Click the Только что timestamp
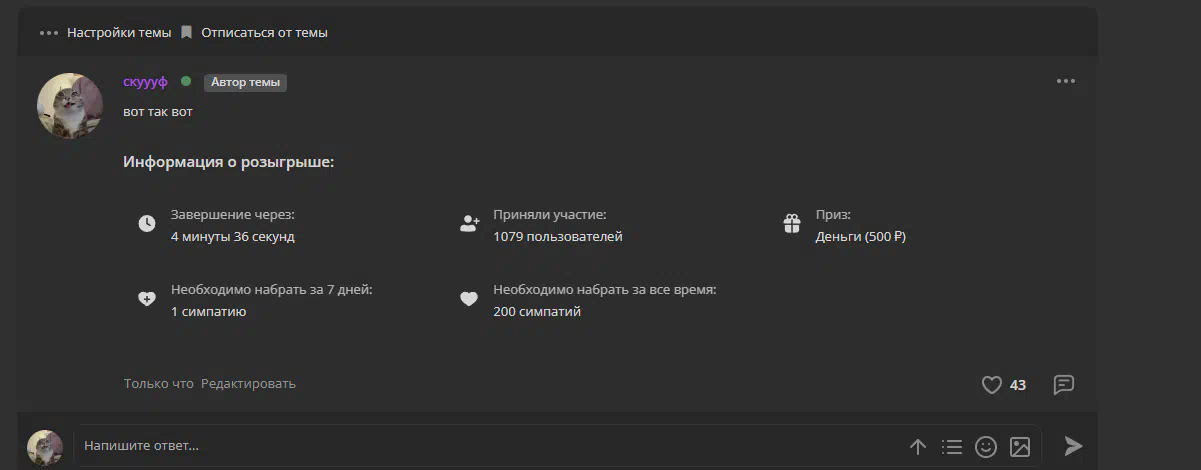 click(x=159, y=384)
